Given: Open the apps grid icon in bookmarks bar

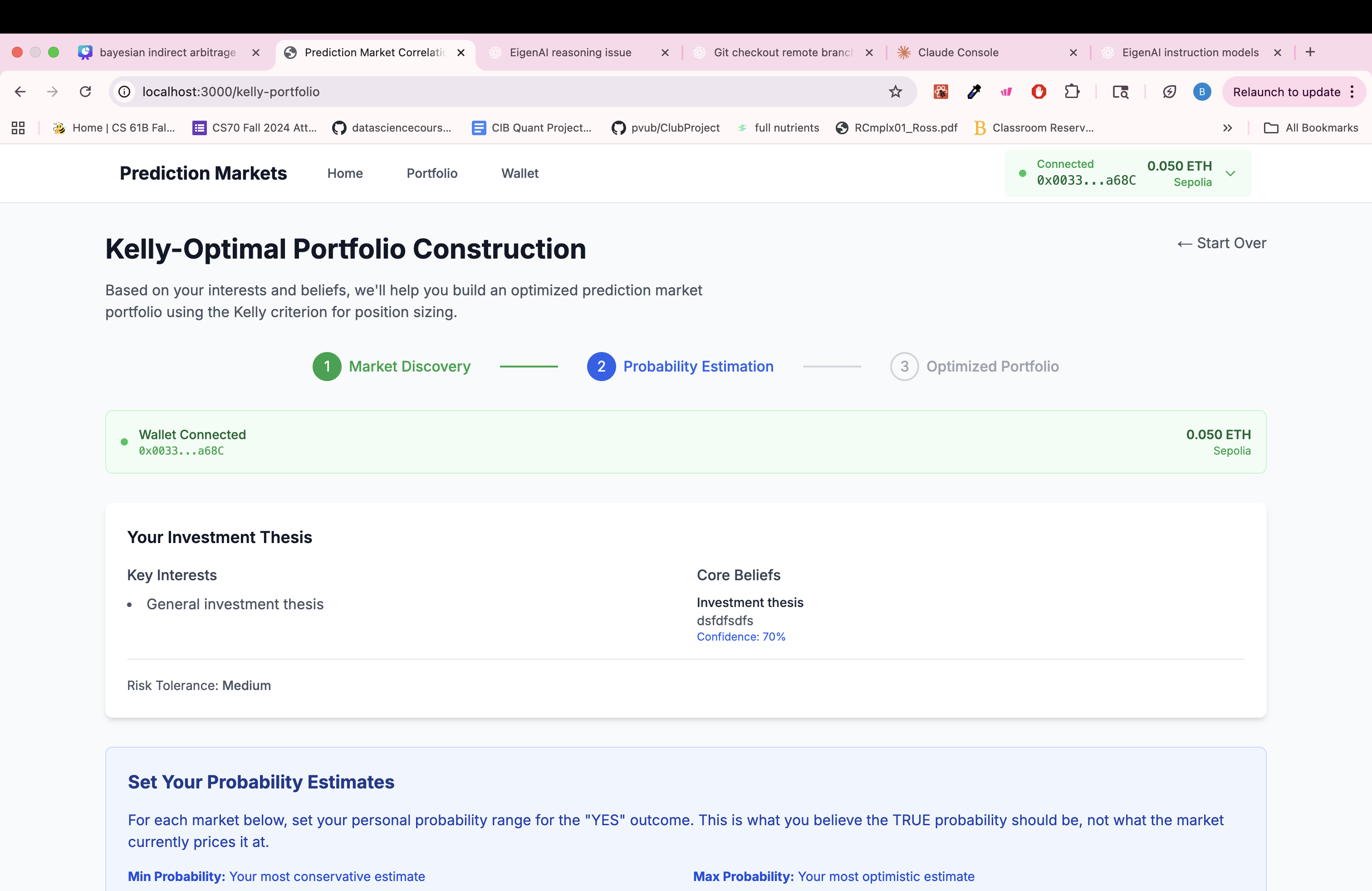Looking at the screenshot, I should pyautogui.click(x=18, y=128).
